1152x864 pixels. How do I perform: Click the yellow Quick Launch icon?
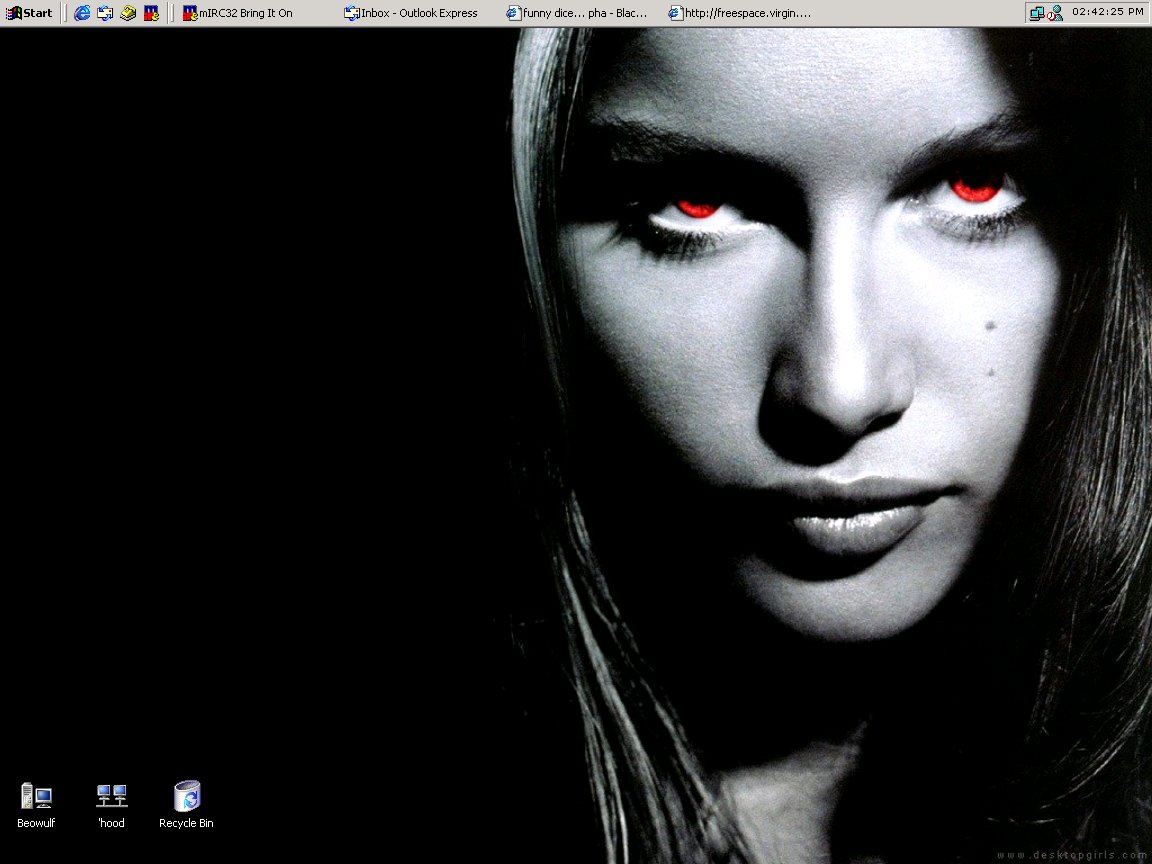(x=128, y=13)
